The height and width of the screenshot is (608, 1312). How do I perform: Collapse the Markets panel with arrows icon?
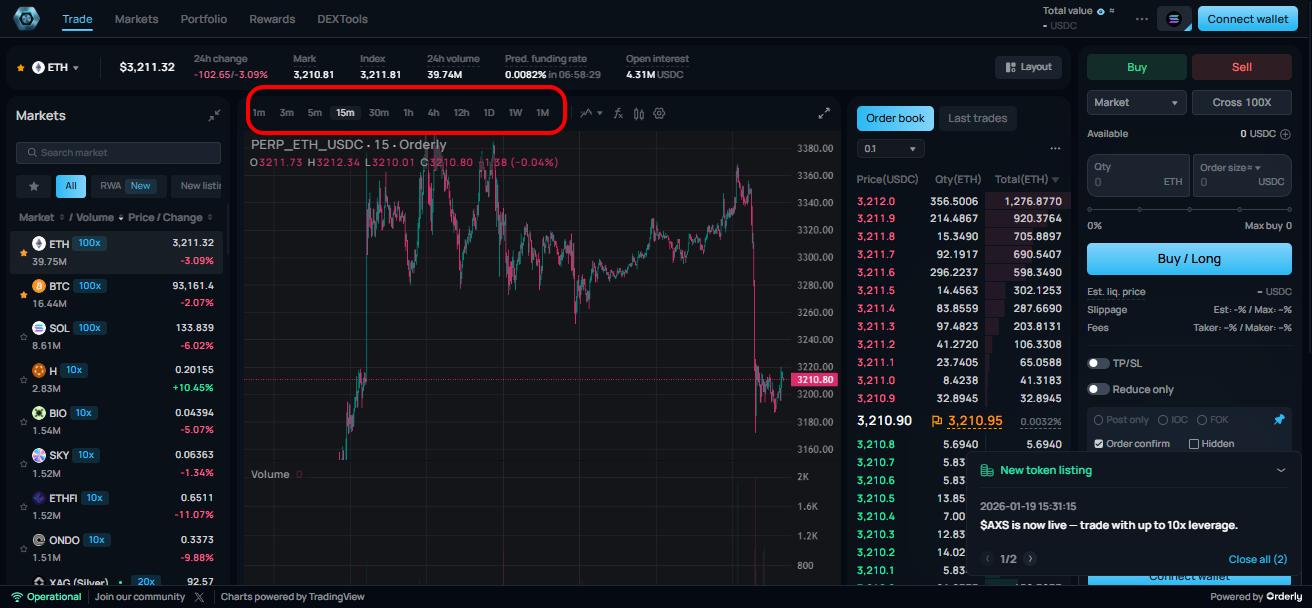[x=214, y=116]
